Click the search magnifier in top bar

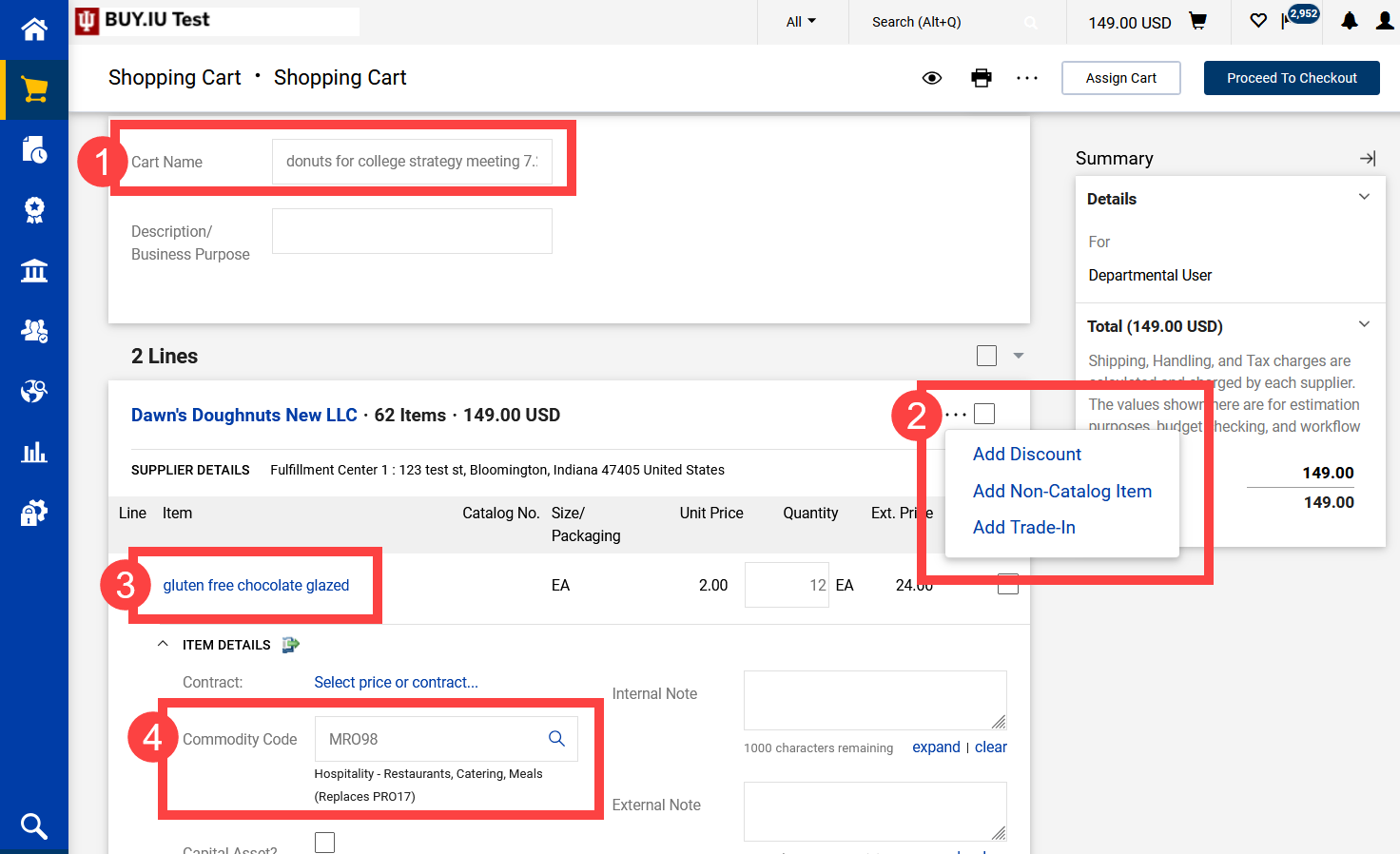click(x=1031, y=22)
